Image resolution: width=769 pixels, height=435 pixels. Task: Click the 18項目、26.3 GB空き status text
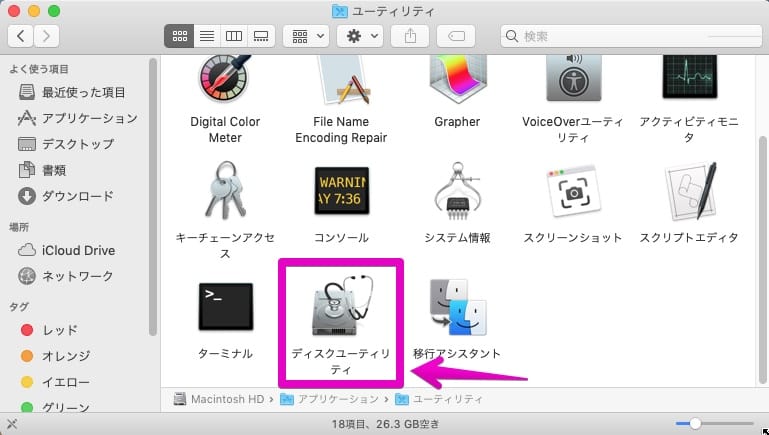click(385, 424)
